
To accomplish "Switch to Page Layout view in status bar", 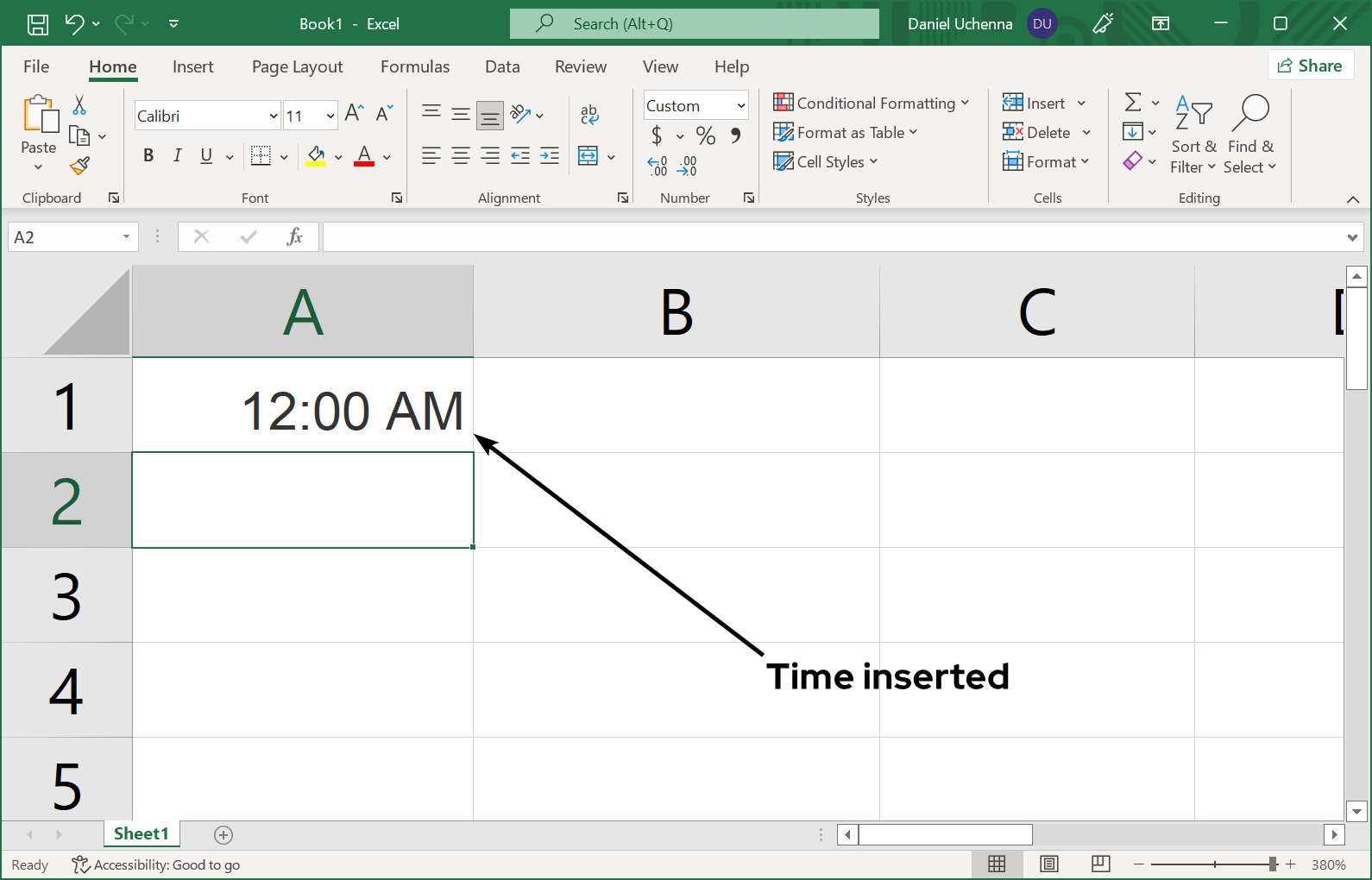I will 1048,864.
